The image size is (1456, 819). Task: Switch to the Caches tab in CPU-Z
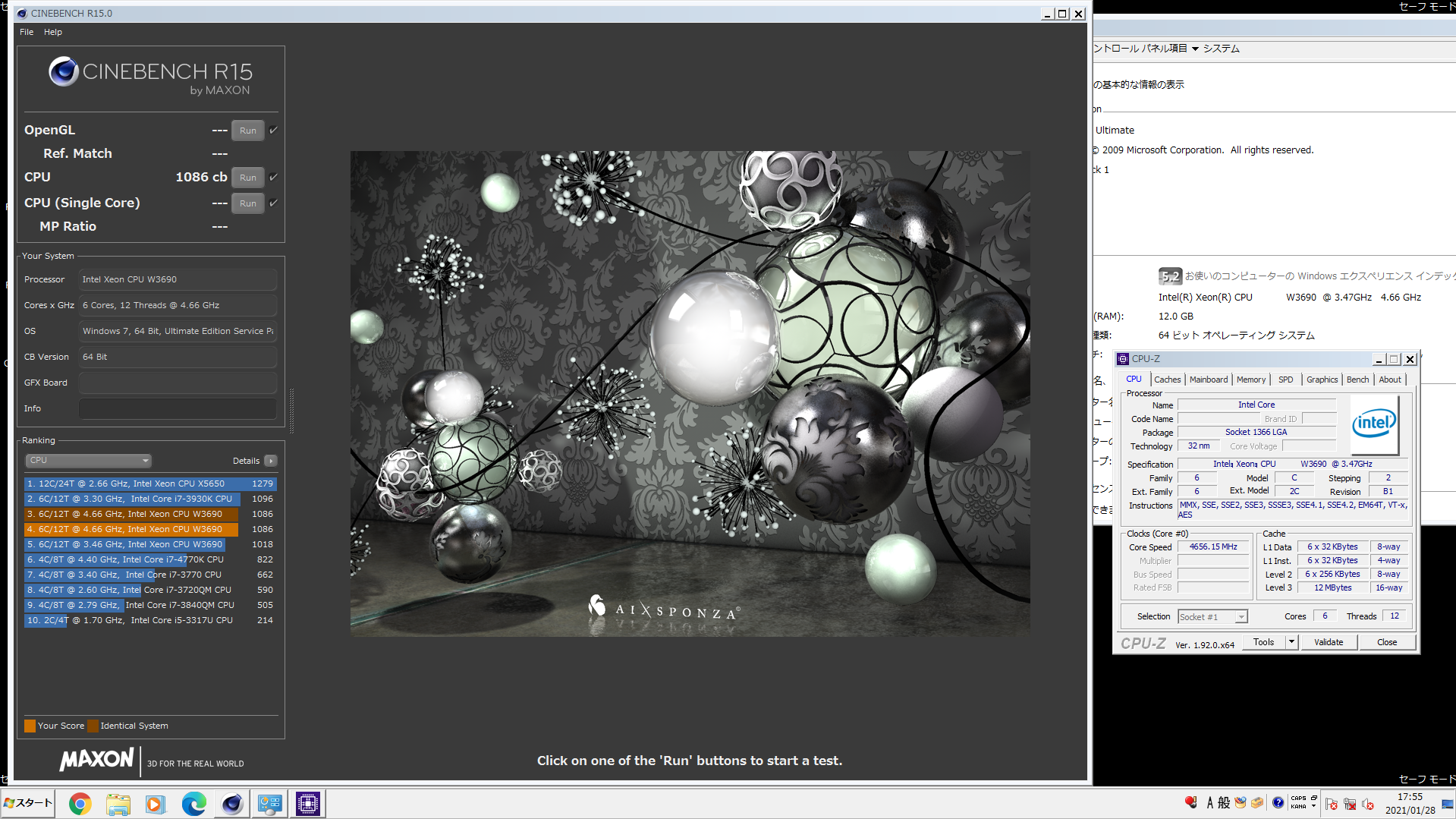pos(1167,380)
